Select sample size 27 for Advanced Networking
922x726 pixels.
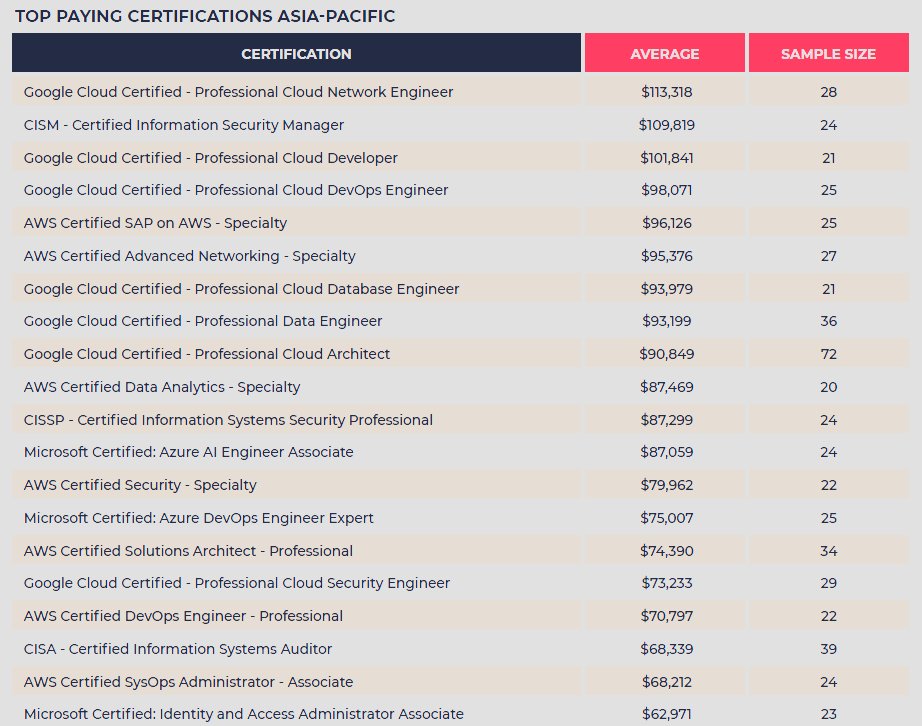[x=829, y=256]
